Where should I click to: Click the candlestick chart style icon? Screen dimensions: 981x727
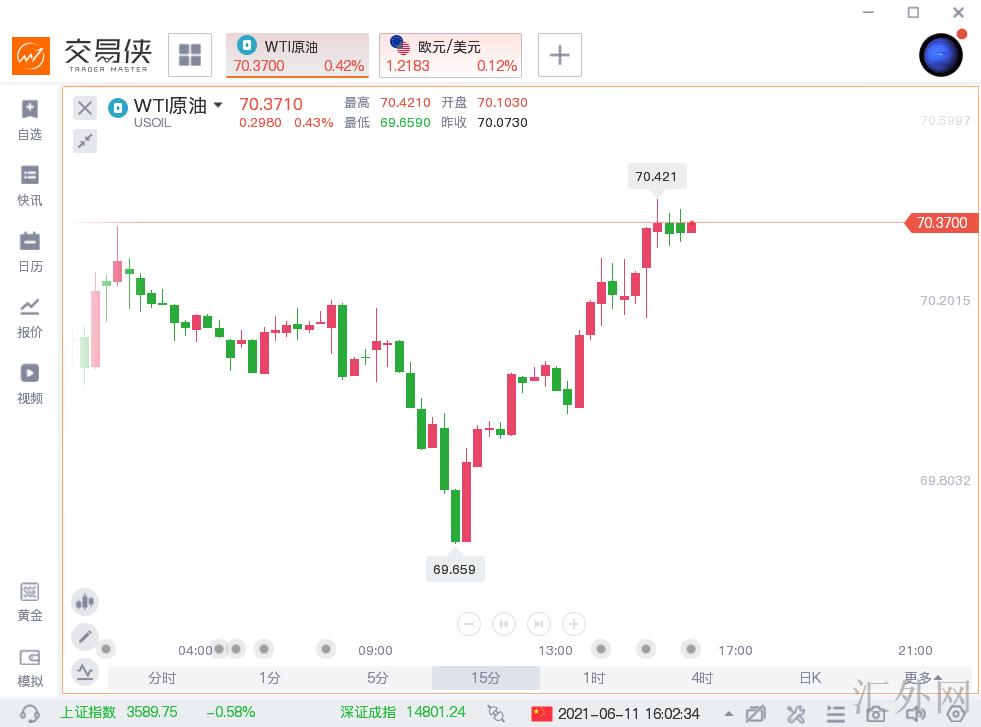tap(85, 602)
